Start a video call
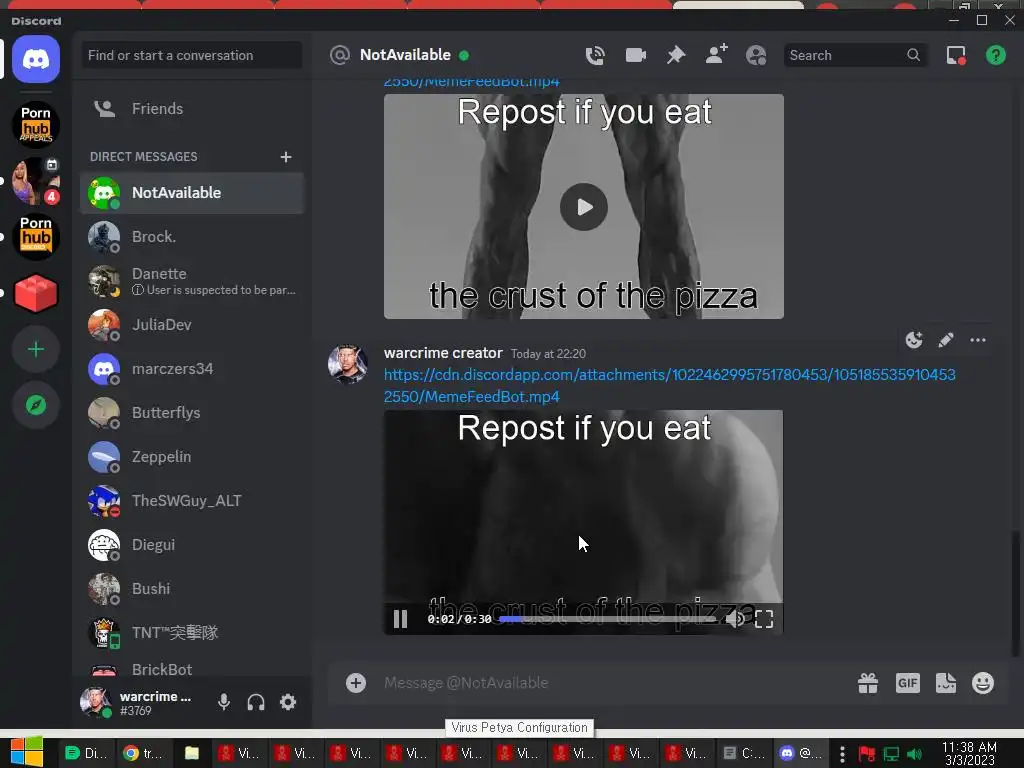1024x768 pixels. tap(635, 56)
